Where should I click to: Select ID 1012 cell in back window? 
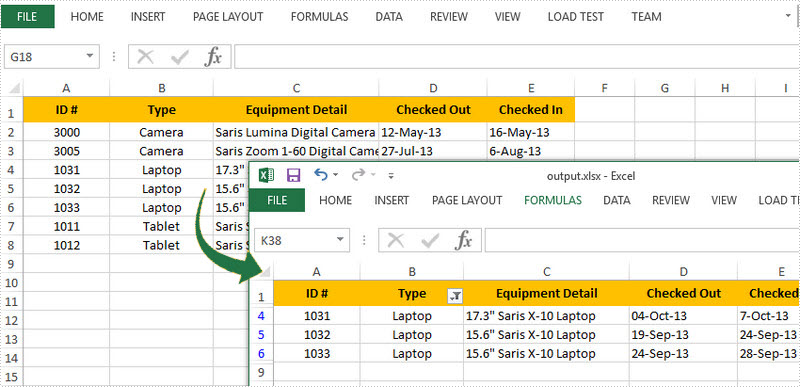coord(66,245)
